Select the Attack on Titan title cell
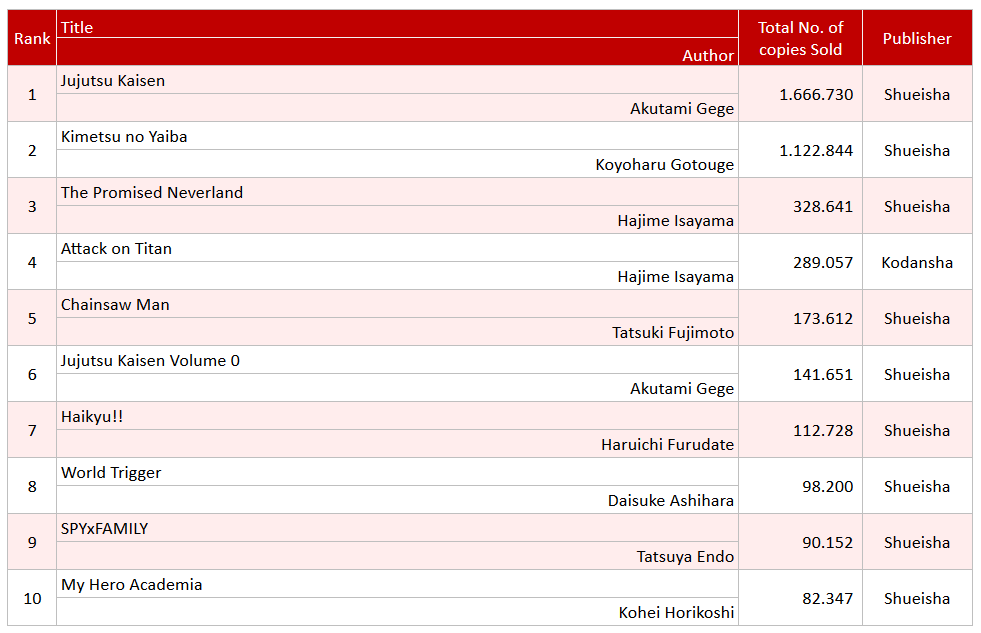Image resolution: width=981 pixels, height=633 pixels. (397, 248)
